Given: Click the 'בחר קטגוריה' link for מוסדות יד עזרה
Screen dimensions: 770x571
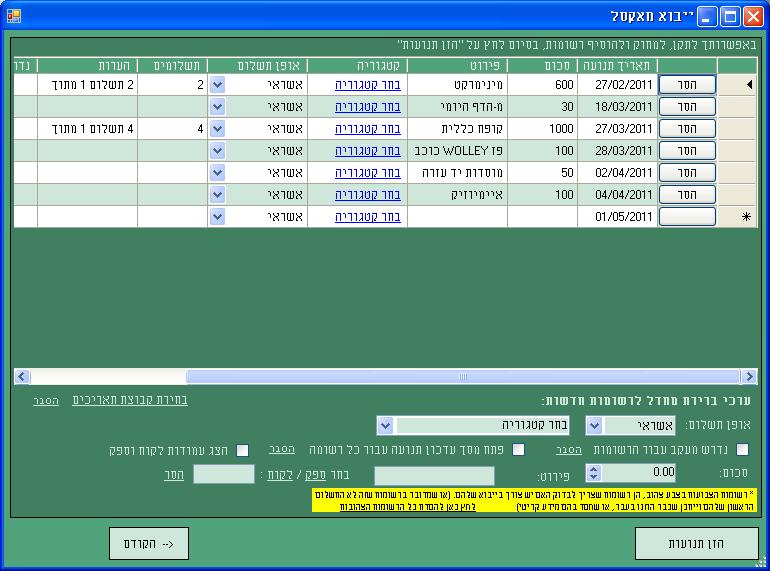Looking at the screenshot, I should (368, 173).
